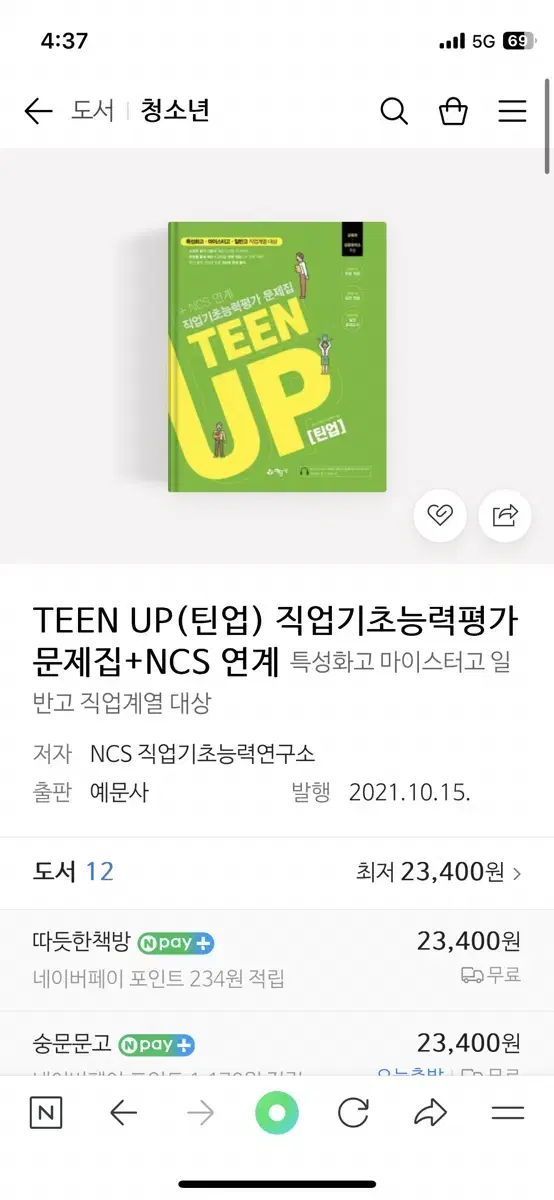554x1200 pixels.
Task: Reload page with refresh icon
Action: pyautogui.click(x=353, y=1113)
